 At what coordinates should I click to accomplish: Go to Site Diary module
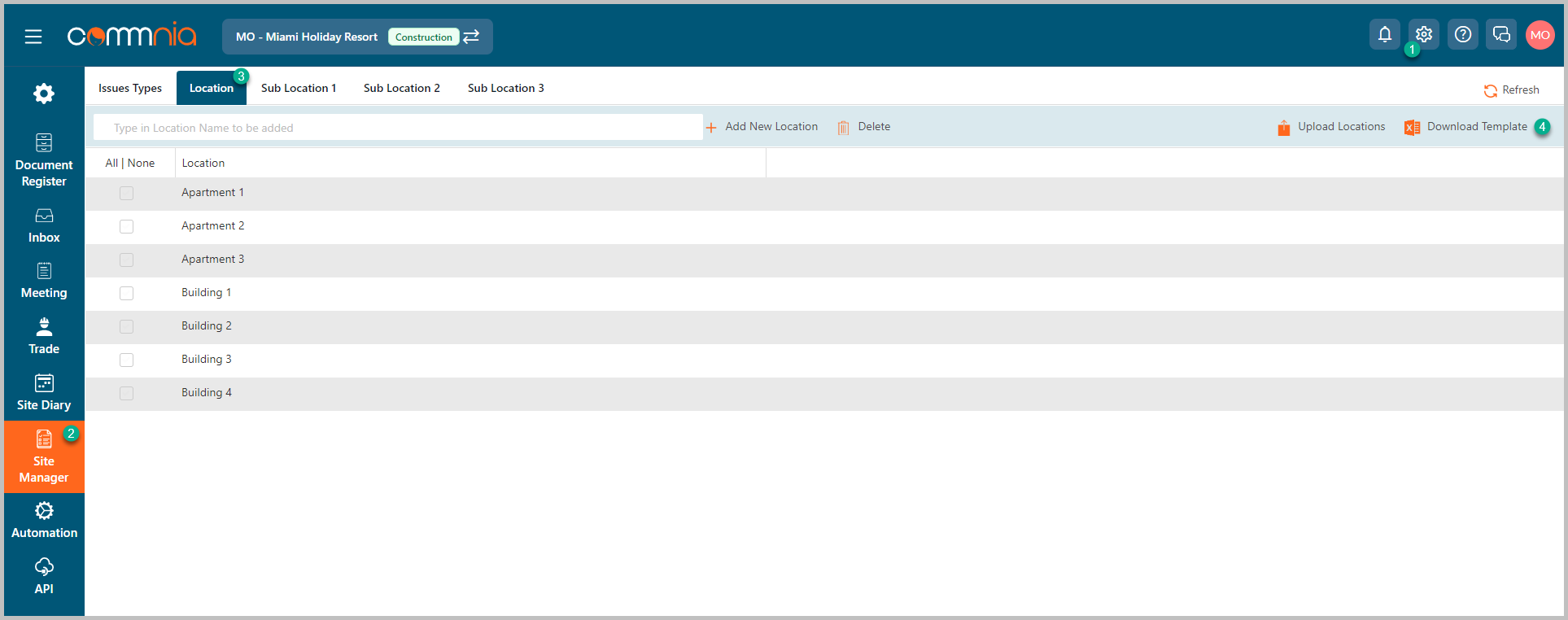point(44,393)
